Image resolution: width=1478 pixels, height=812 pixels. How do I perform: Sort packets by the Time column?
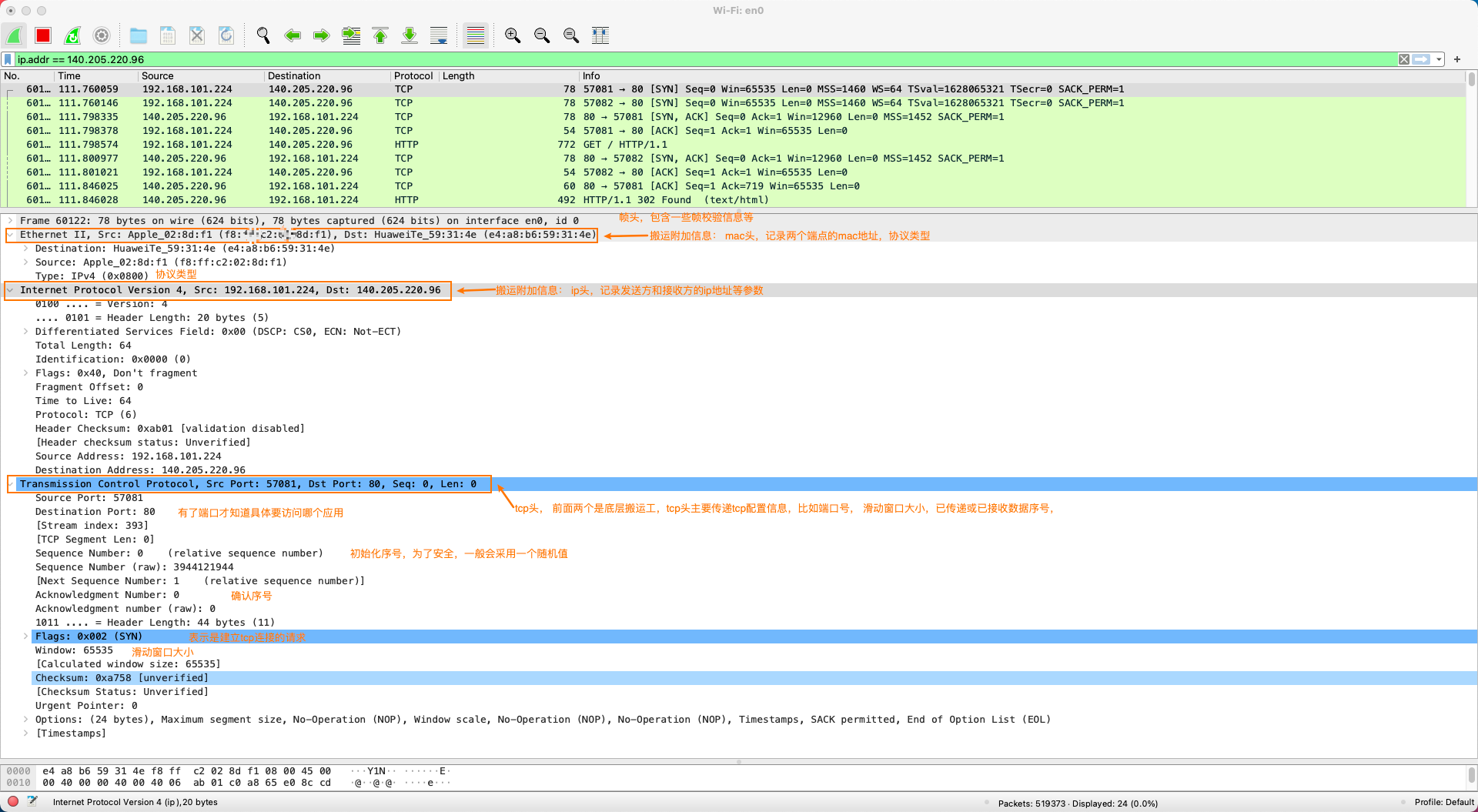point(96,75)
